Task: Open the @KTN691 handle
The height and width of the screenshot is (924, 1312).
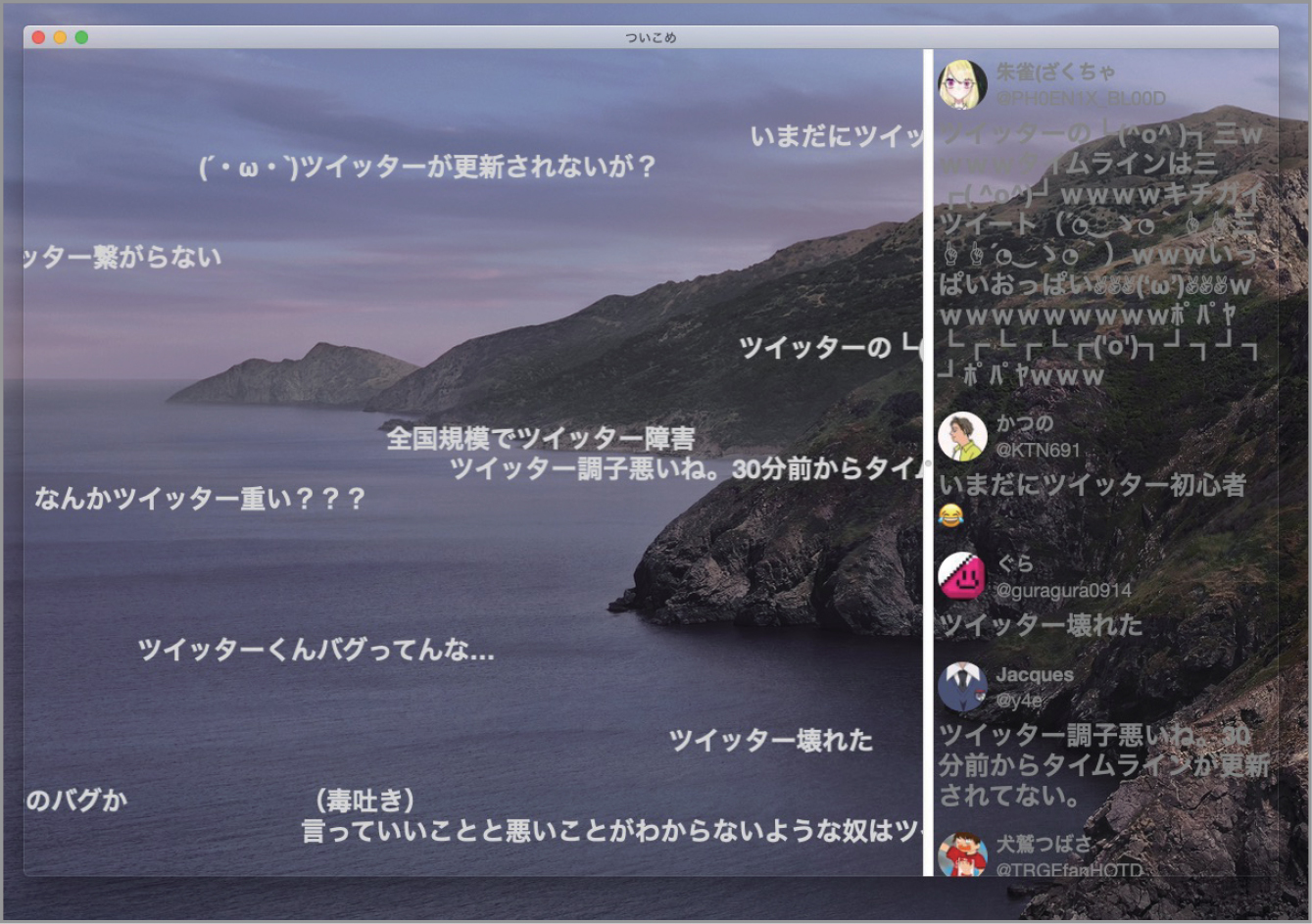Action: [x=1038, y=450]
